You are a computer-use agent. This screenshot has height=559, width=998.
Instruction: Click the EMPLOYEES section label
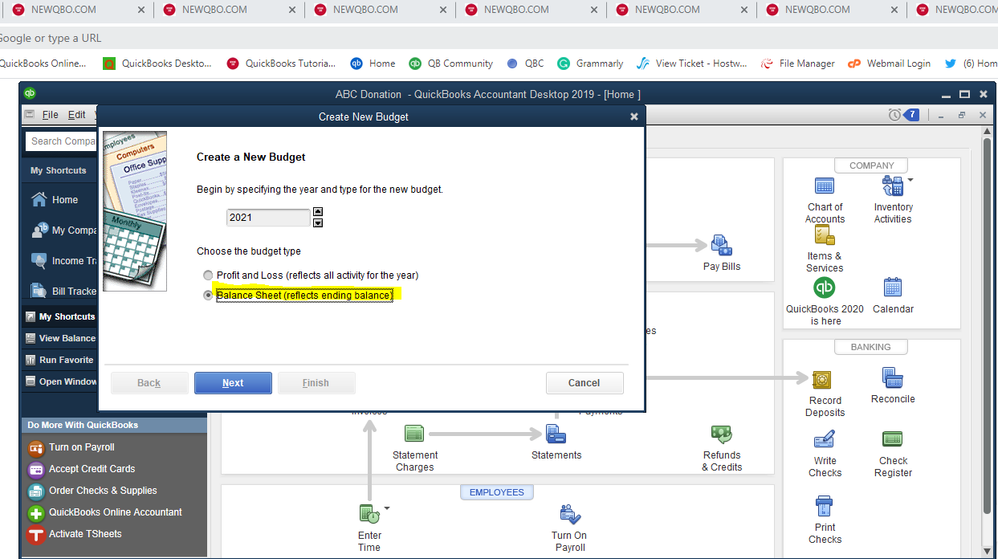pos(496,492)
